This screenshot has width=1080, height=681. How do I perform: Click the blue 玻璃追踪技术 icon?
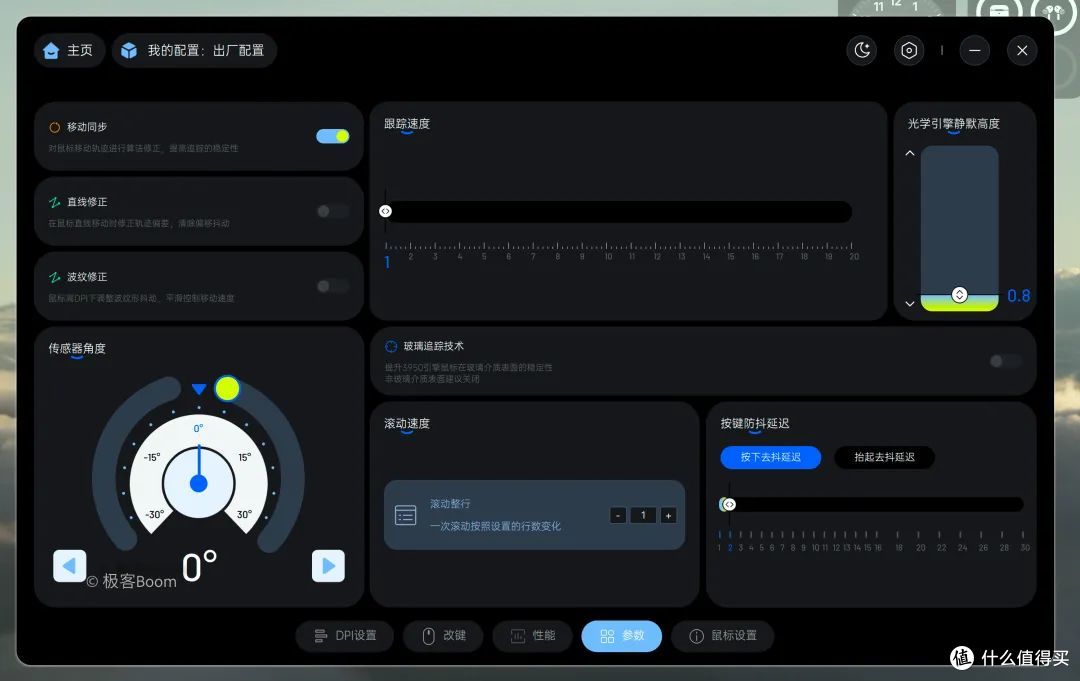(391, 346)
